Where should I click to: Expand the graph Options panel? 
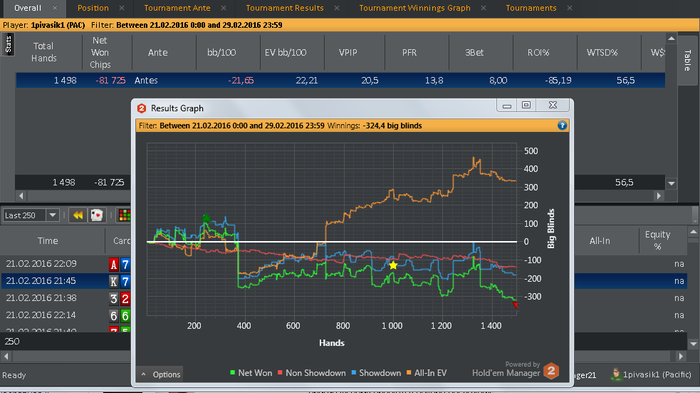tap(160, 374)
